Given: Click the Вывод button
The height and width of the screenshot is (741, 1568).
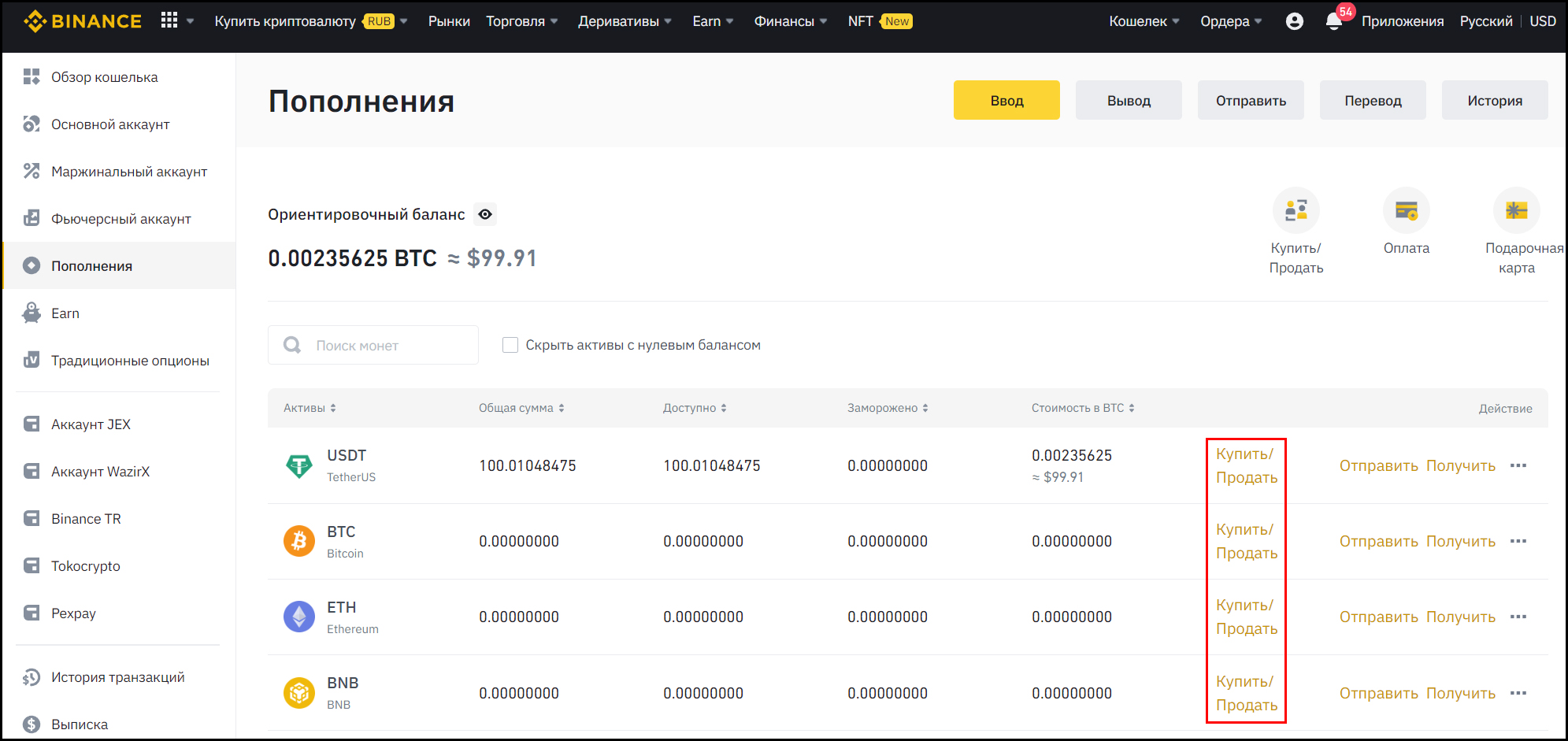Looking at the screenshot, I should [1129, 100].
